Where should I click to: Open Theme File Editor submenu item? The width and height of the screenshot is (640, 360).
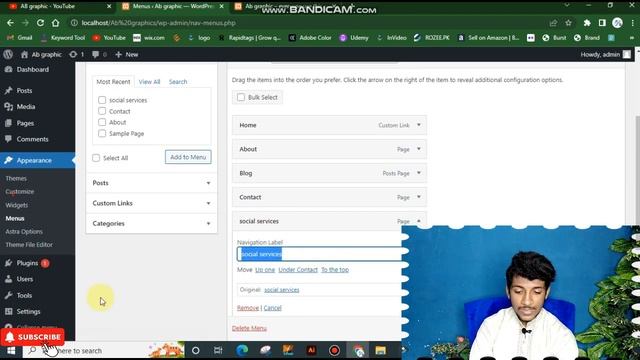click(29, 245)
